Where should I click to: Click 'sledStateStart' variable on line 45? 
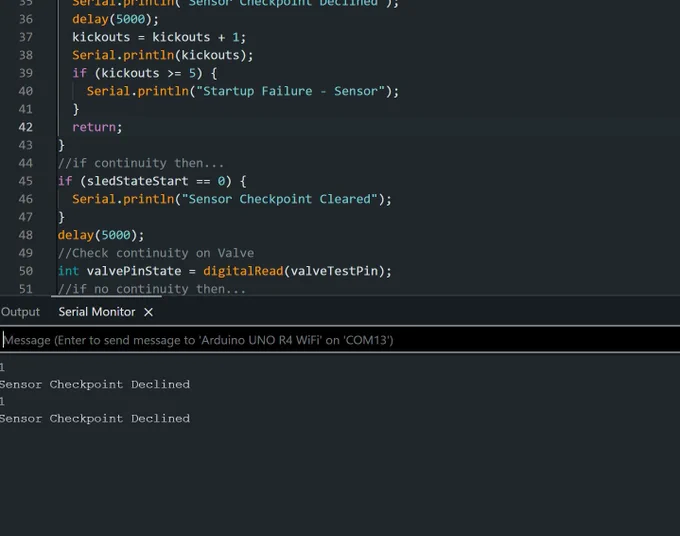point(137,181)
